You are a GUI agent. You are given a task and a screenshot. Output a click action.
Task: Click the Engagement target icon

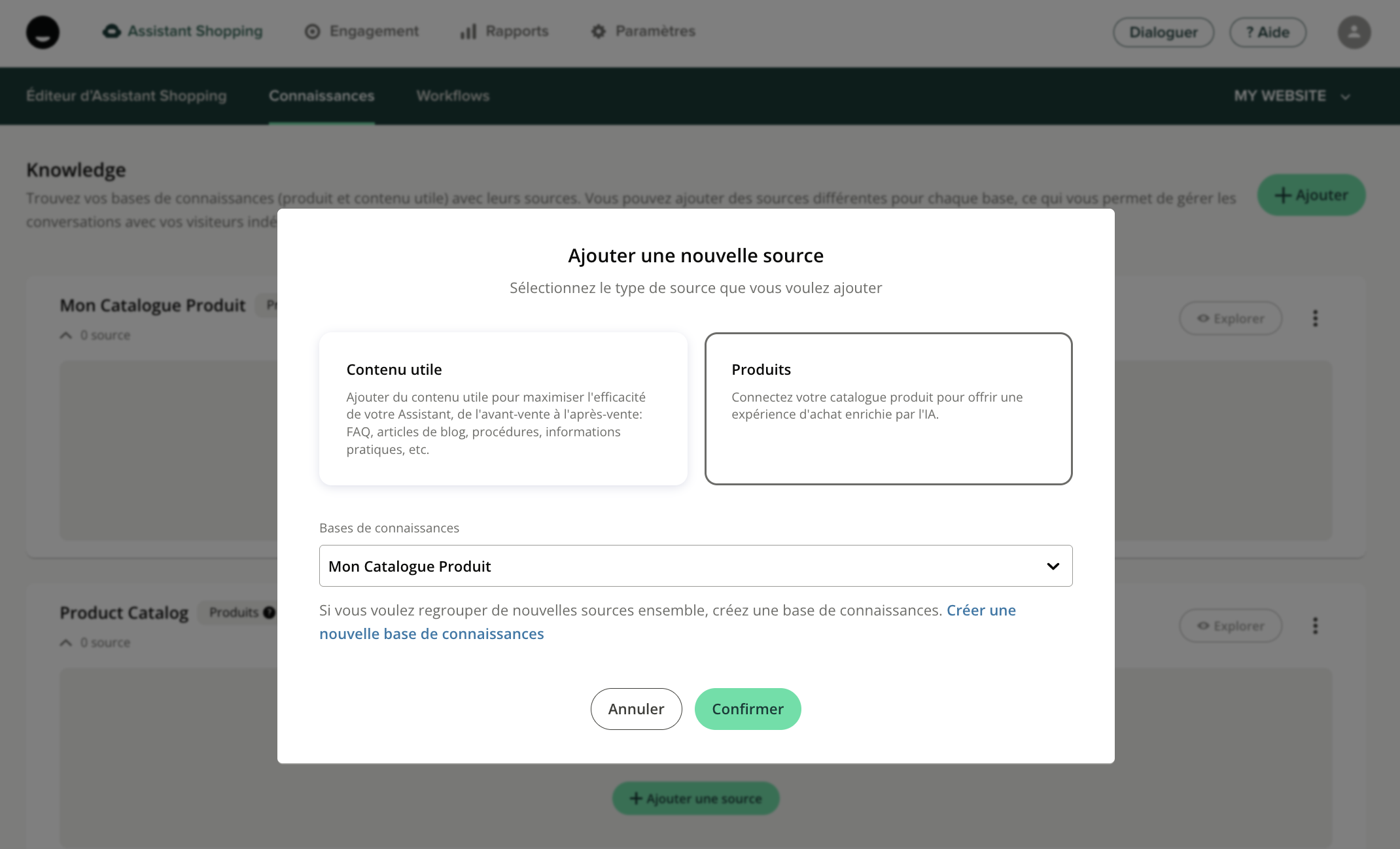tap(313, 31)
